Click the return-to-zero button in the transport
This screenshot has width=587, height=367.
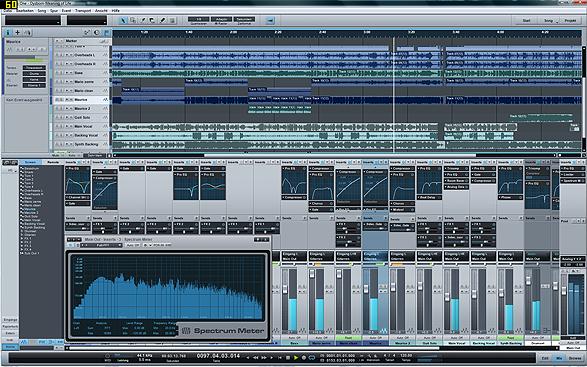point(280,358)
